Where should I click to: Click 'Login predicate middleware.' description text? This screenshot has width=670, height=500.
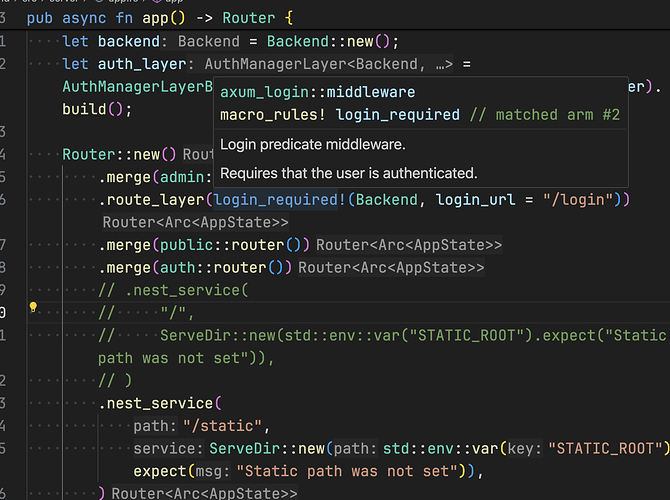point(313,144)
